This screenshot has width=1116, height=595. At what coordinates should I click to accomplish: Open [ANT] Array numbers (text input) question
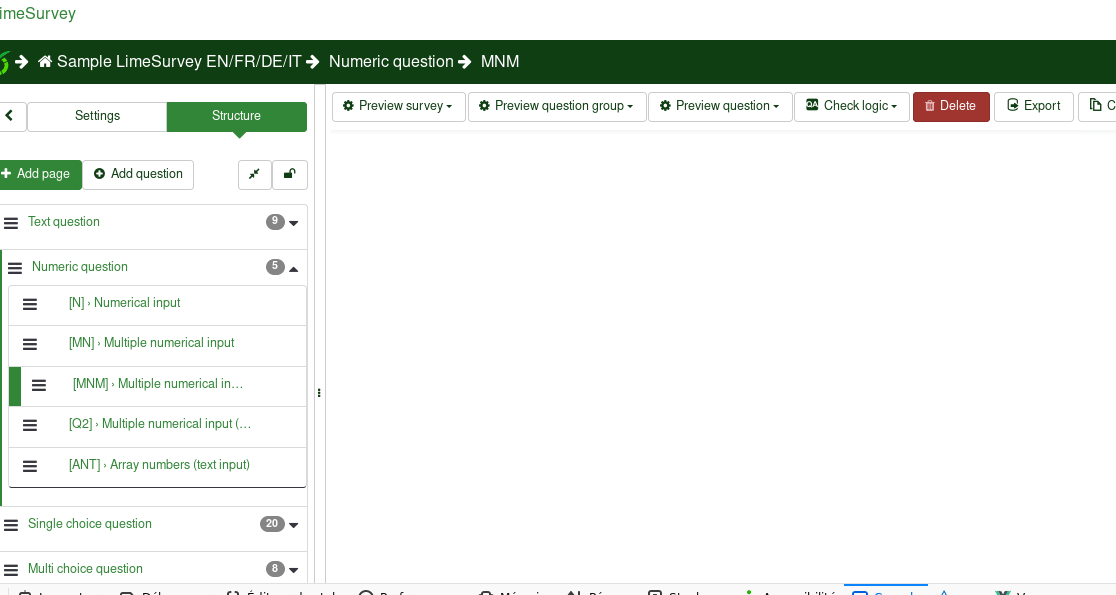click(x=159, y=465)
